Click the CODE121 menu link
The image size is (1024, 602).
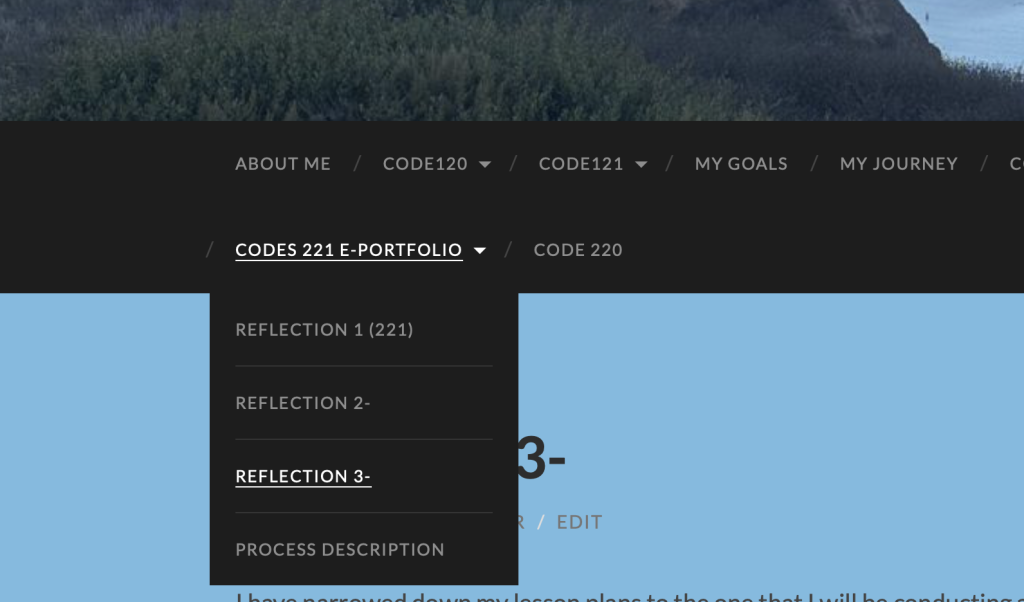click(x=581, y=164)
